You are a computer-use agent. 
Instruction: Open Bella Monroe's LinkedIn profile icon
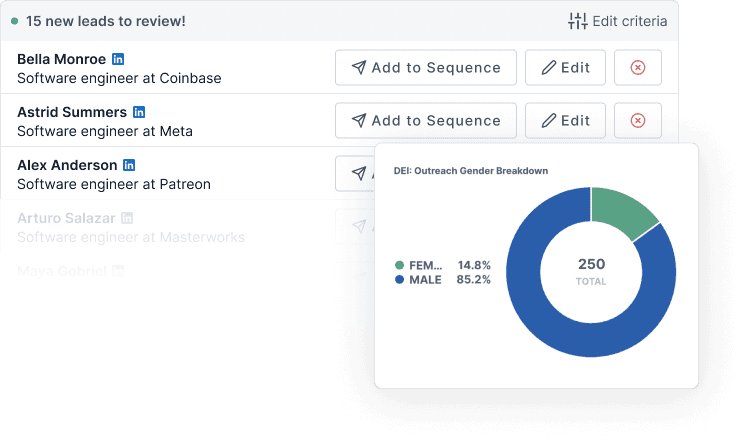click(x=119, y=59)
